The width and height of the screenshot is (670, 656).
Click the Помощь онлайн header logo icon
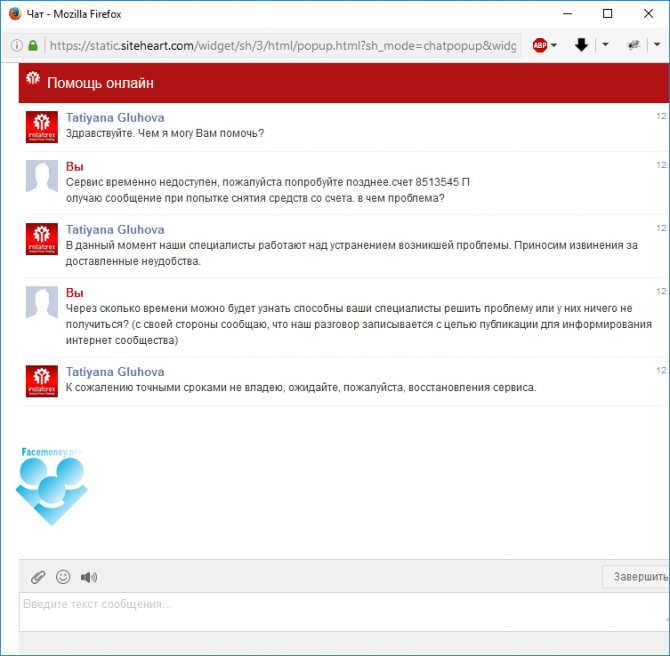coord(33,78)
